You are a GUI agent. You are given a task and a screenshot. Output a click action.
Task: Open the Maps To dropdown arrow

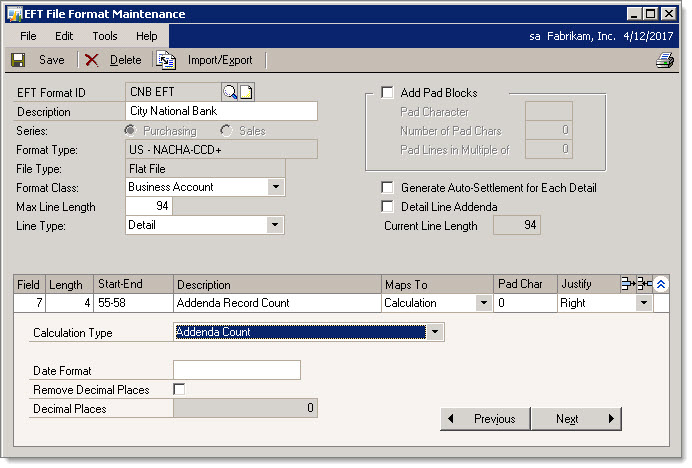point(484,303)
